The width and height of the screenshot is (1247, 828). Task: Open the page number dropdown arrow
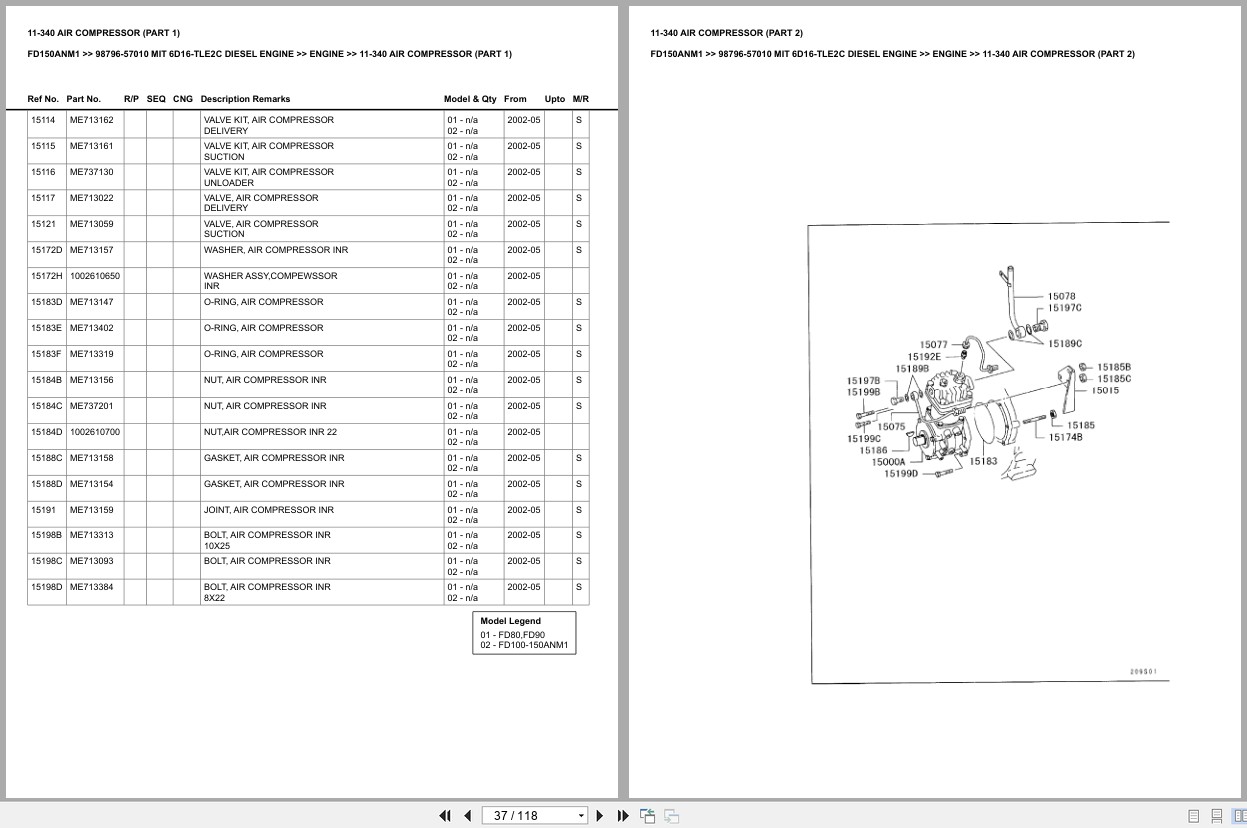coord(581,816)
